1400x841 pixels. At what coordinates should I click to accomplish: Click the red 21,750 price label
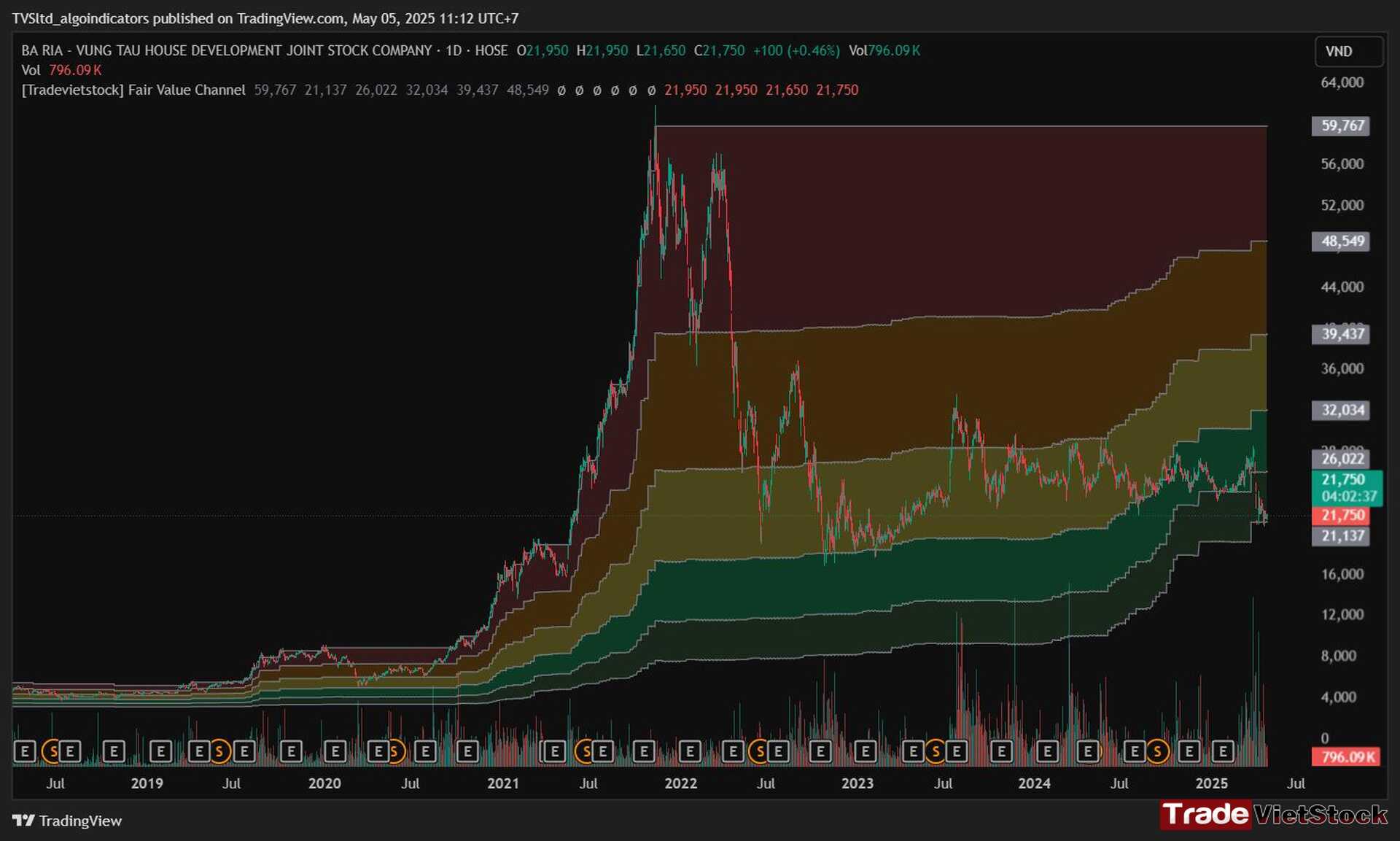pos(1342,516)
